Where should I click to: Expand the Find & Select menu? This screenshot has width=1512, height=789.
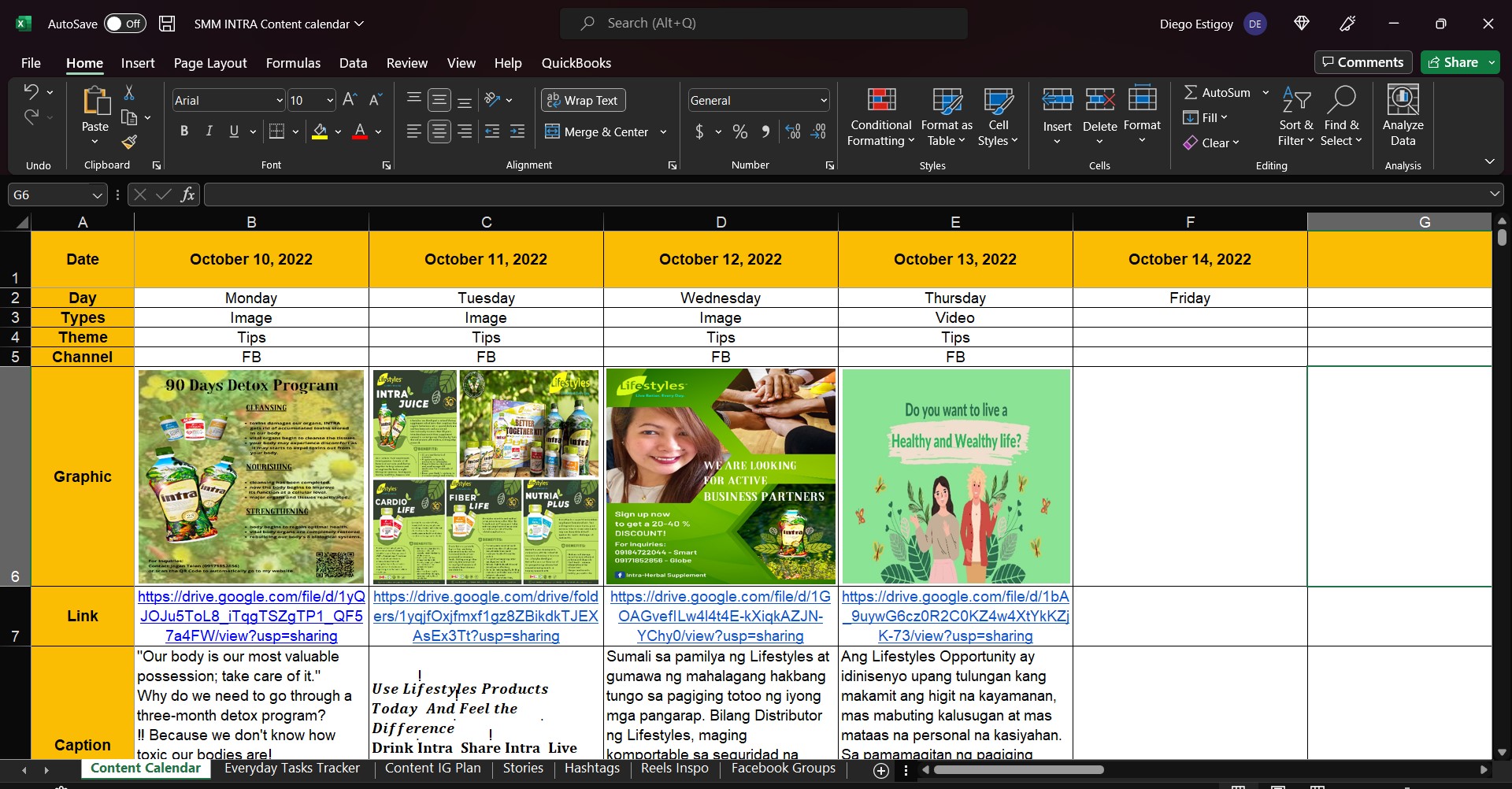pos(1342,116)
